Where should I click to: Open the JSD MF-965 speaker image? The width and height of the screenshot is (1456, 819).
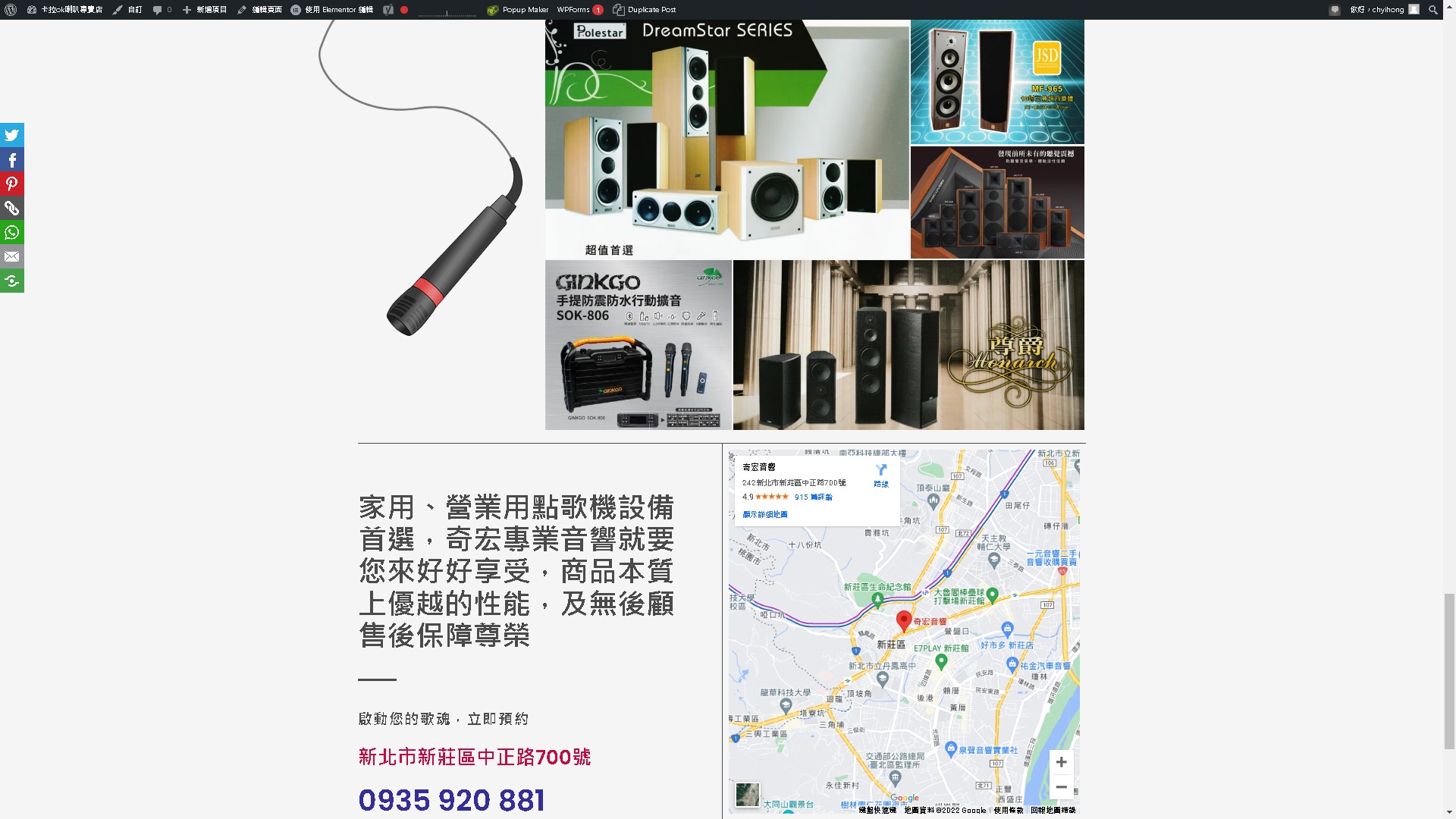pos(997,82)
